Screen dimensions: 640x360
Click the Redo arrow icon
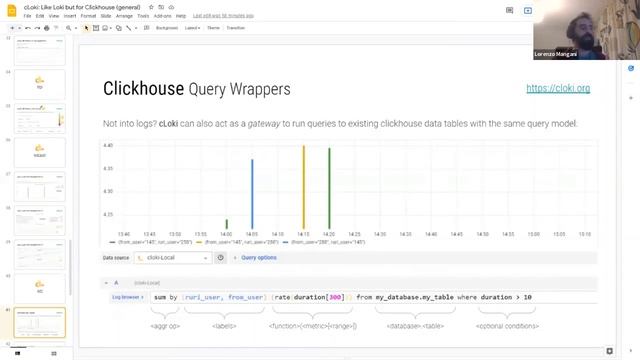[x=37, y=28]
